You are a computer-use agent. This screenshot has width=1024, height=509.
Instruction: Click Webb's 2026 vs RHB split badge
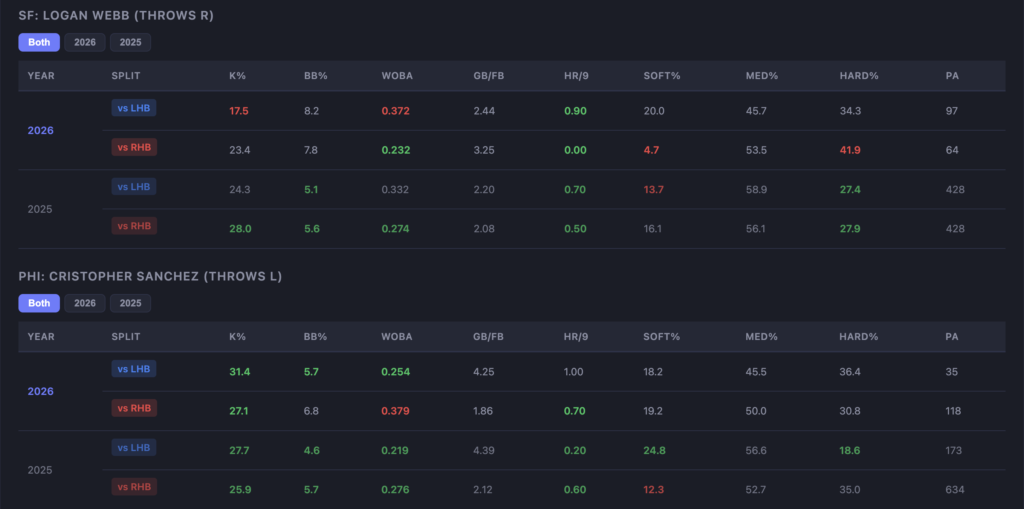134,147
